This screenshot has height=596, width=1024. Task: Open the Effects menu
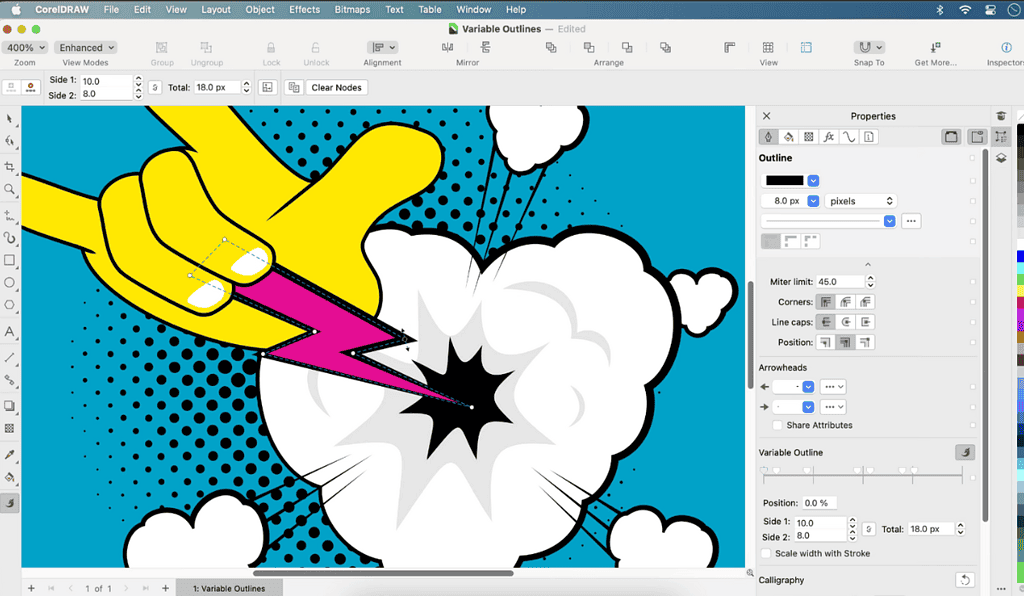(x=304, y=9)
